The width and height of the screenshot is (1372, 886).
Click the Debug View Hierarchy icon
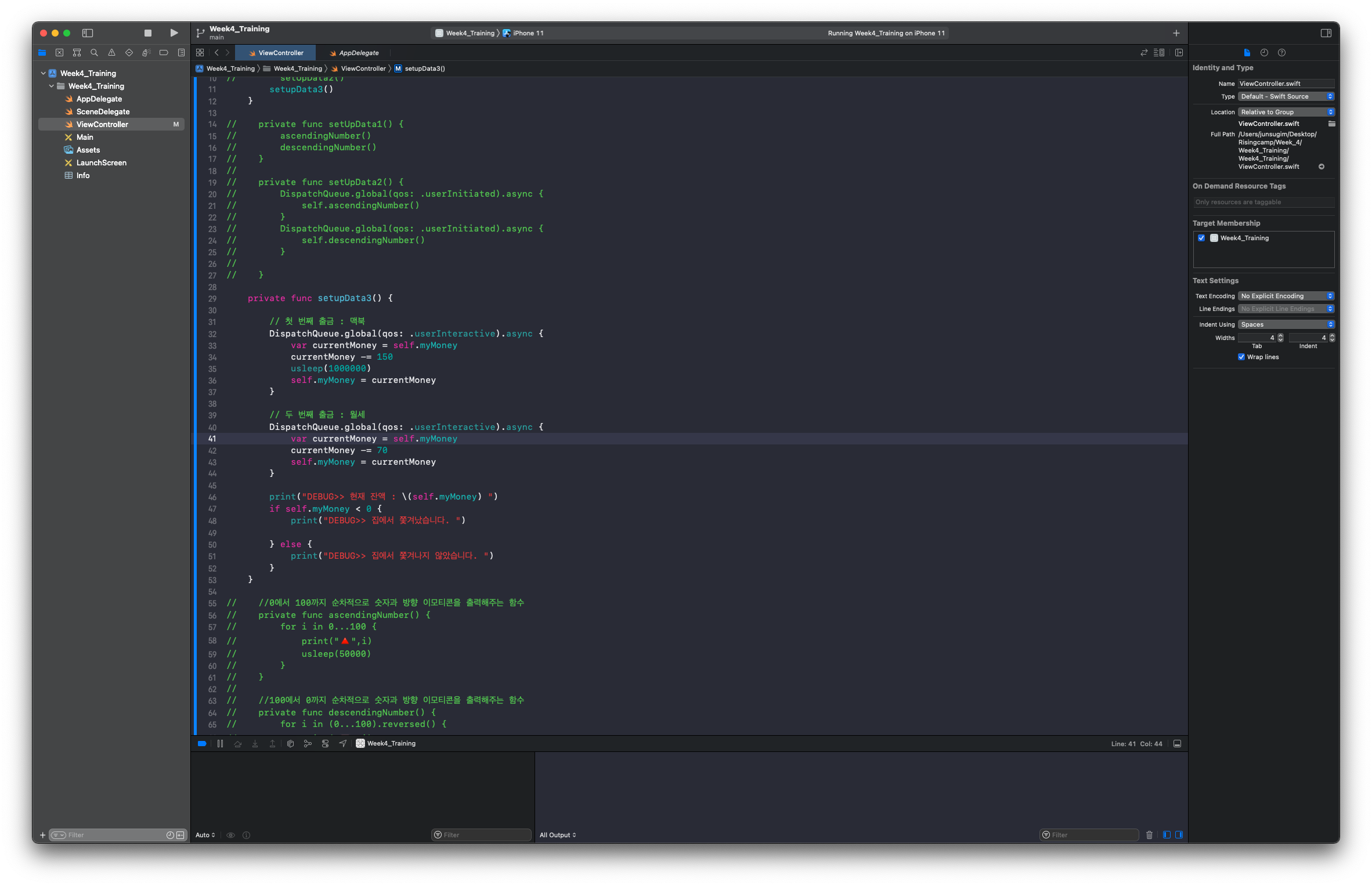pos(290,743)
